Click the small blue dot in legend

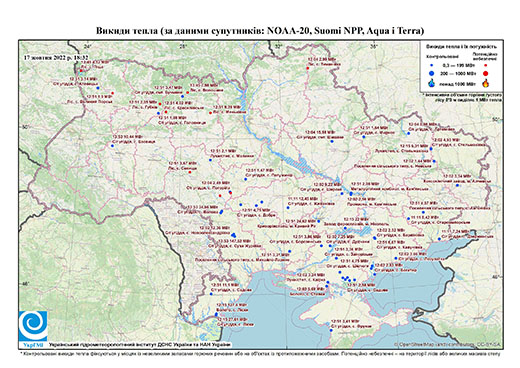(x=432, y=66)
